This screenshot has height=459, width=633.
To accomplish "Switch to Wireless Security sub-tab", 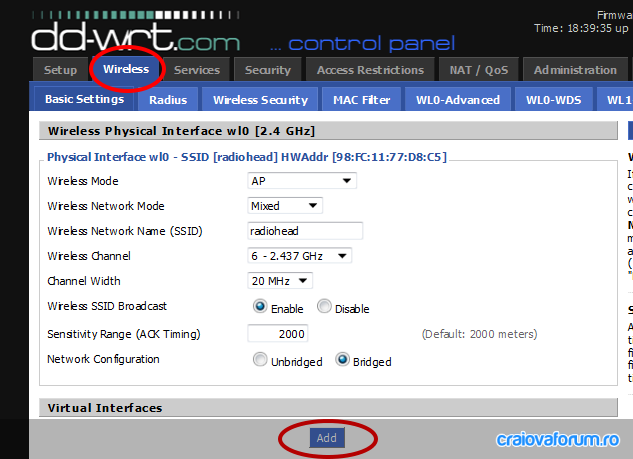I will 260,100.
